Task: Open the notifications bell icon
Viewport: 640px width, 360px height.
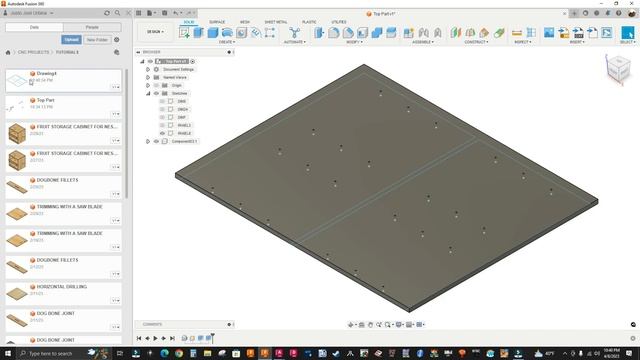Action: click(608, 13)
